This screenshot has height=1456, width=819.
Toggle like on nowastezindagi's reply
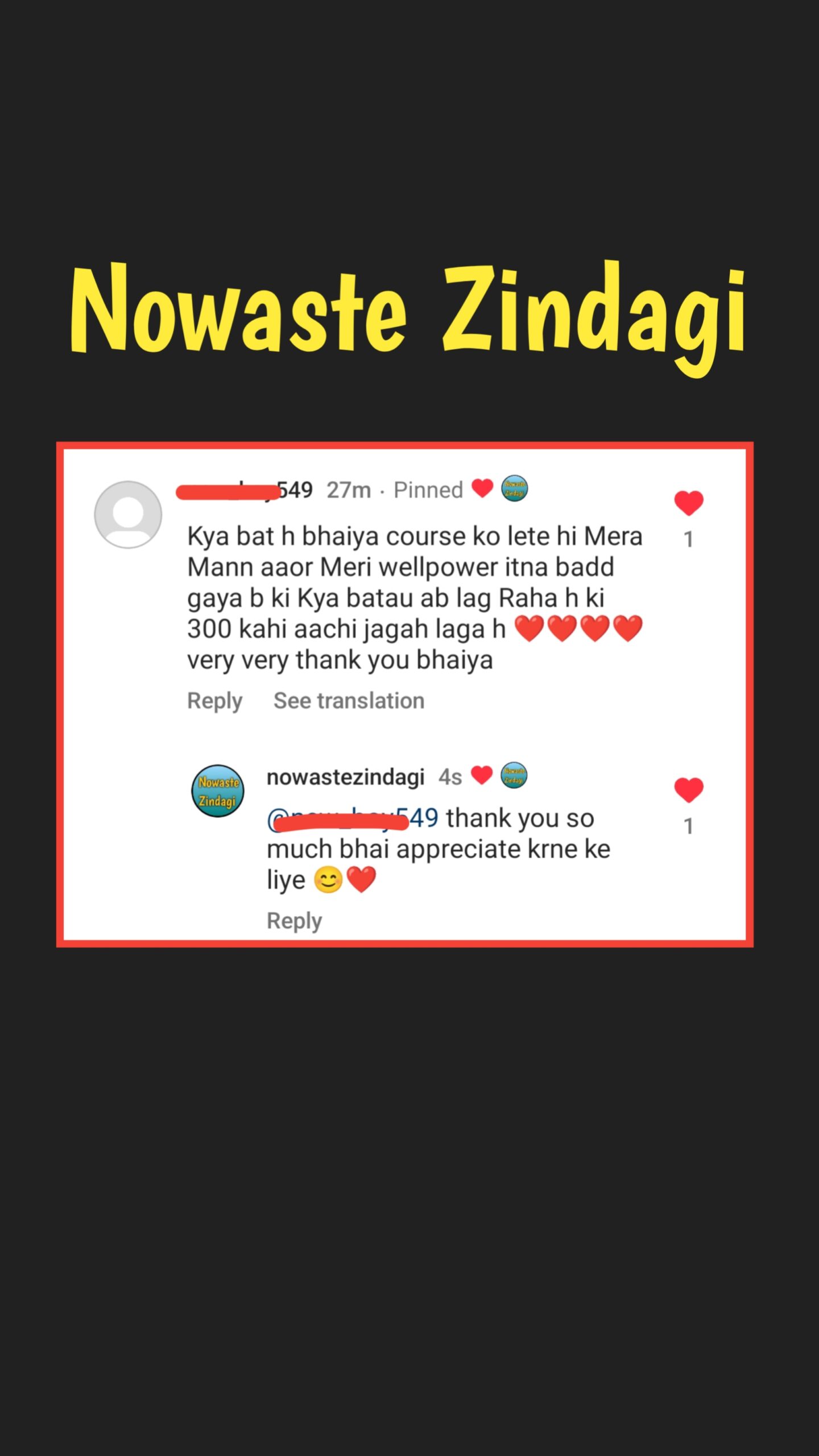(689, 790)
